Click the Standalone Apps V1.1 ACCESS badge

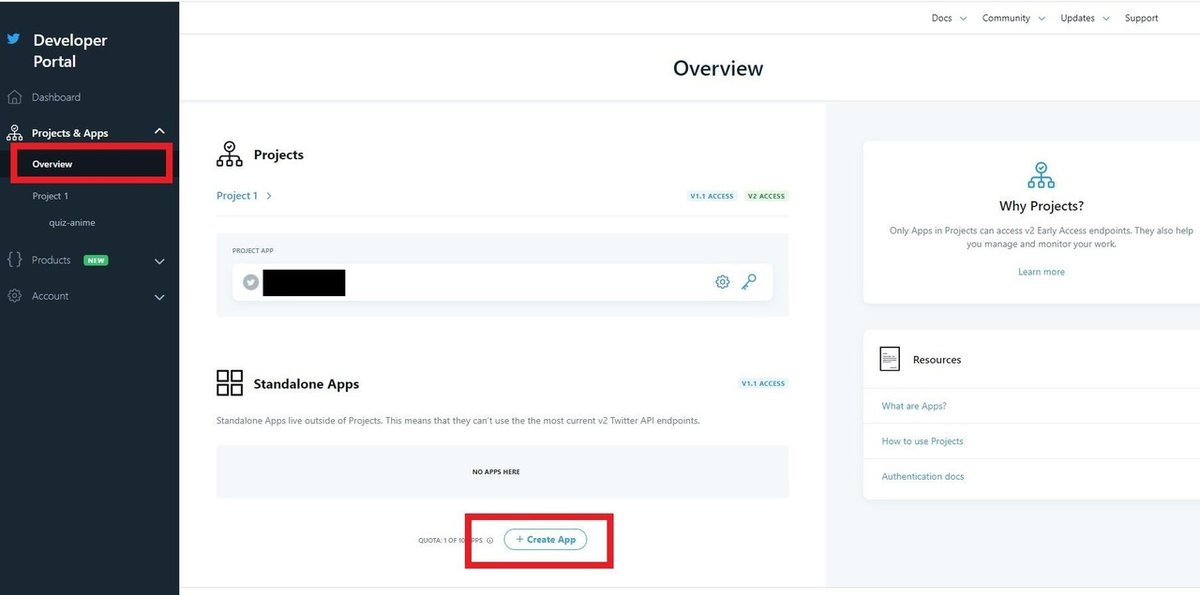click(x=763, y=383)
